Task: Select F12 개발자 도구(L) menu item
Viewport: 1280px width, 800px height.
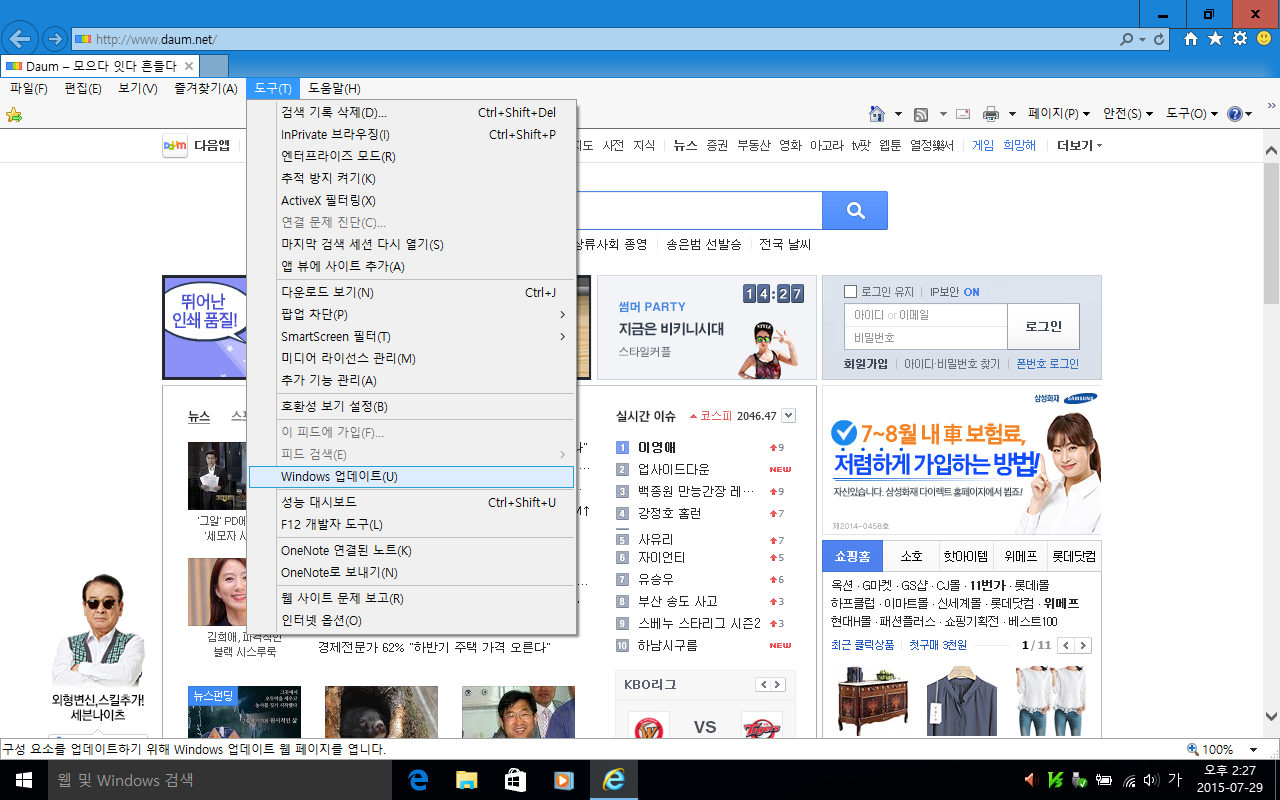Action: (x=411, y=525)
